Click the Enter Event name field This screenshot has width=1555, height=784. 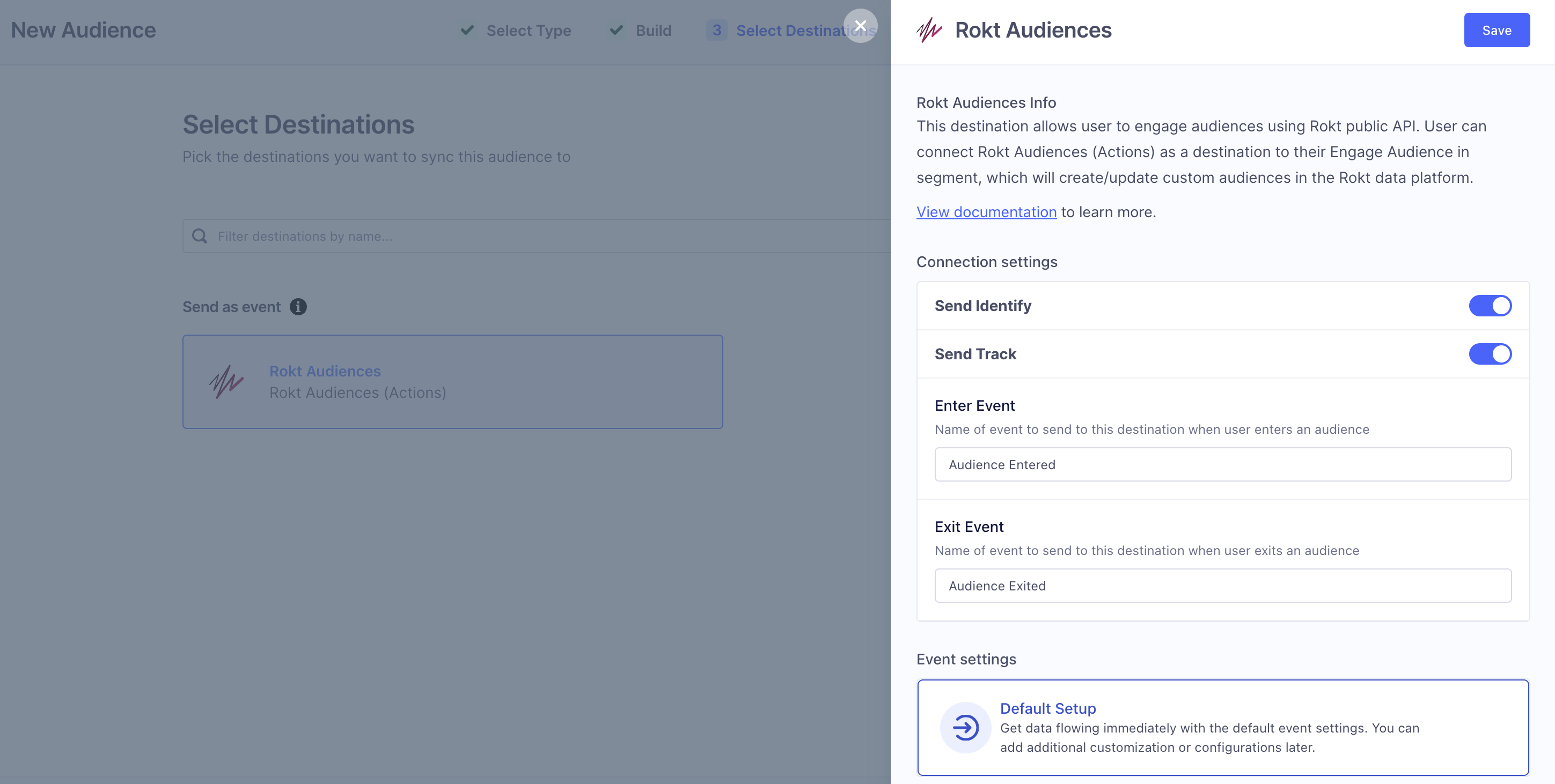[x=1223, y=464]
